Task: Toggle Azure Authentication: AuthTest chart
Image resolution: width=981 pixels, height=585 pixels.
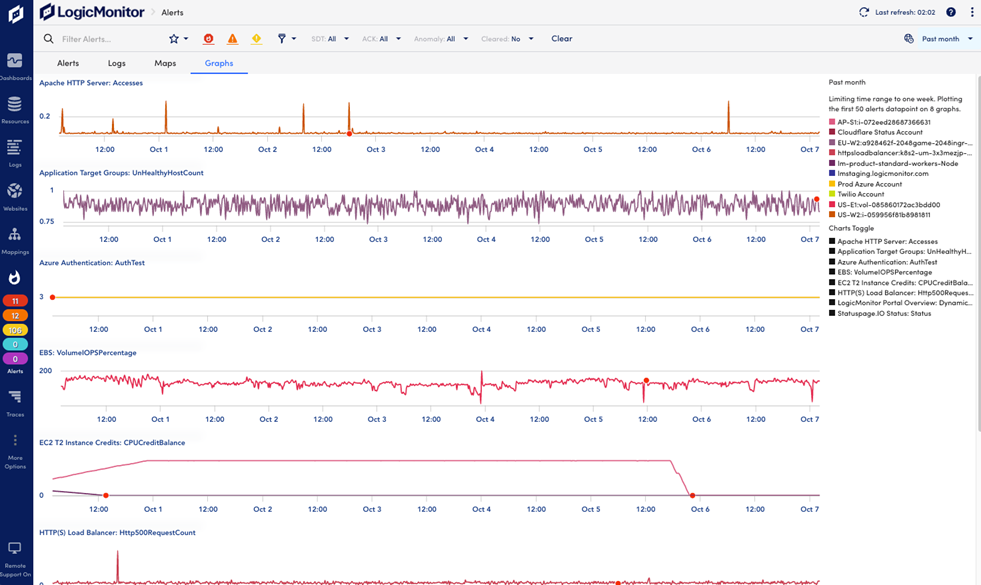Action: [x=883, y=262]
